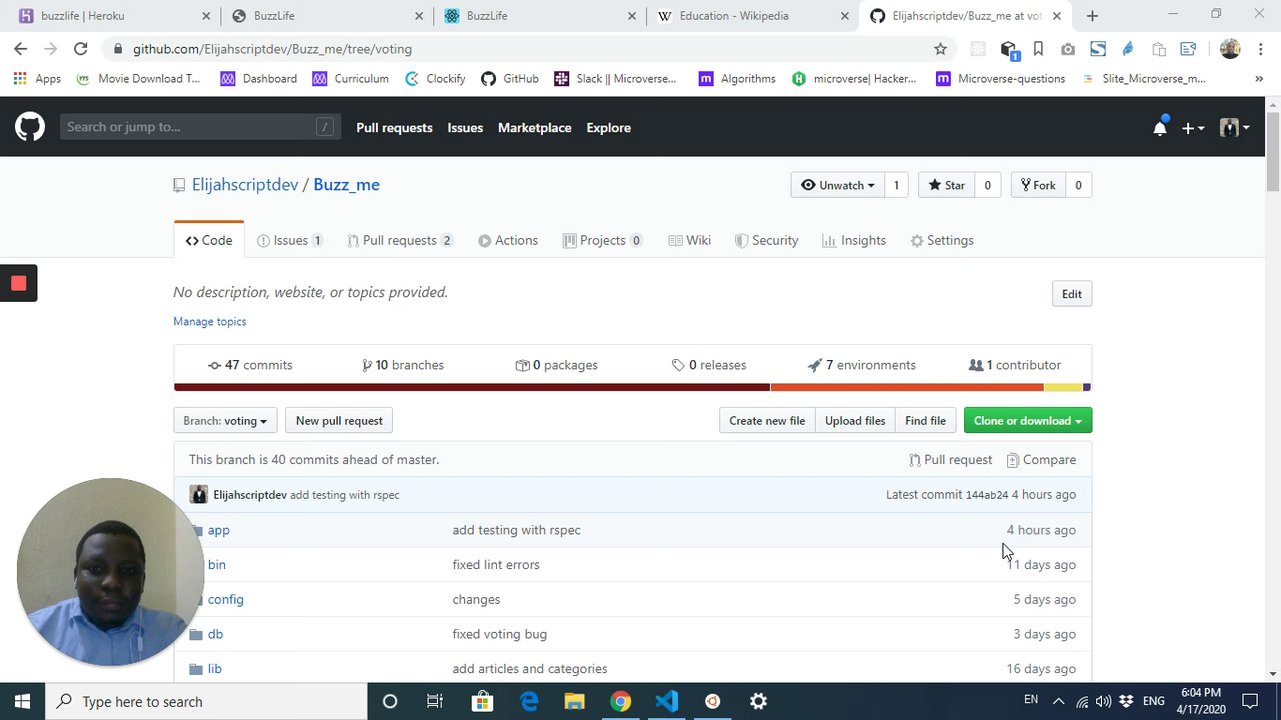
Task: Open File Explorer from the taskbar
Action: (x=574, y=701)
